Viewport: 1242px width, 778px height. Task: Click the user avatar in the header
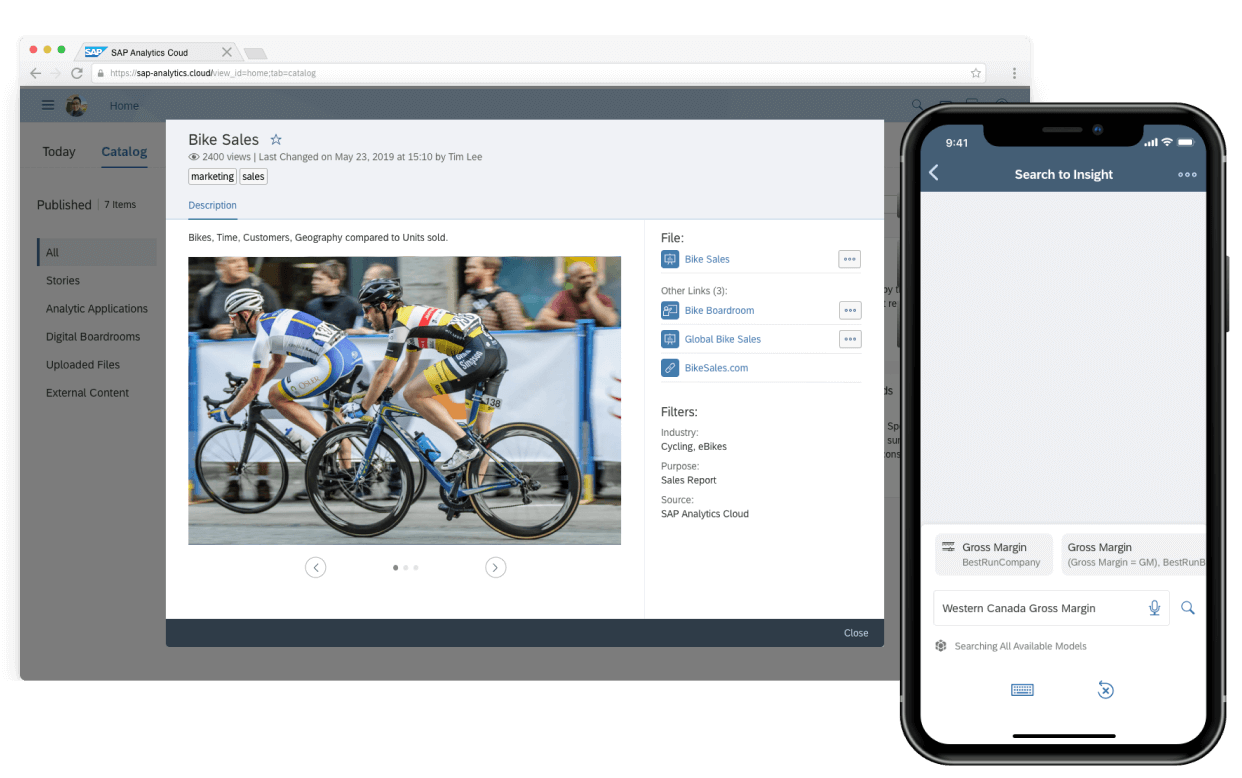pos(76,106)
